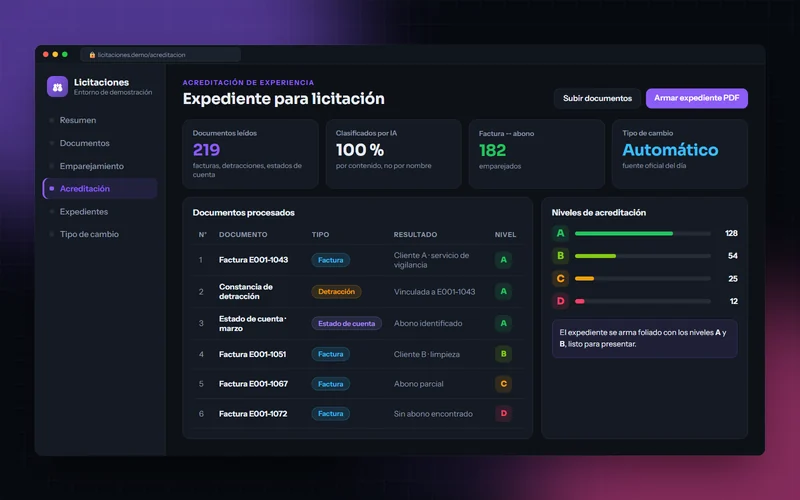Open Documentos in the sidebar

(x=100, y=143)
